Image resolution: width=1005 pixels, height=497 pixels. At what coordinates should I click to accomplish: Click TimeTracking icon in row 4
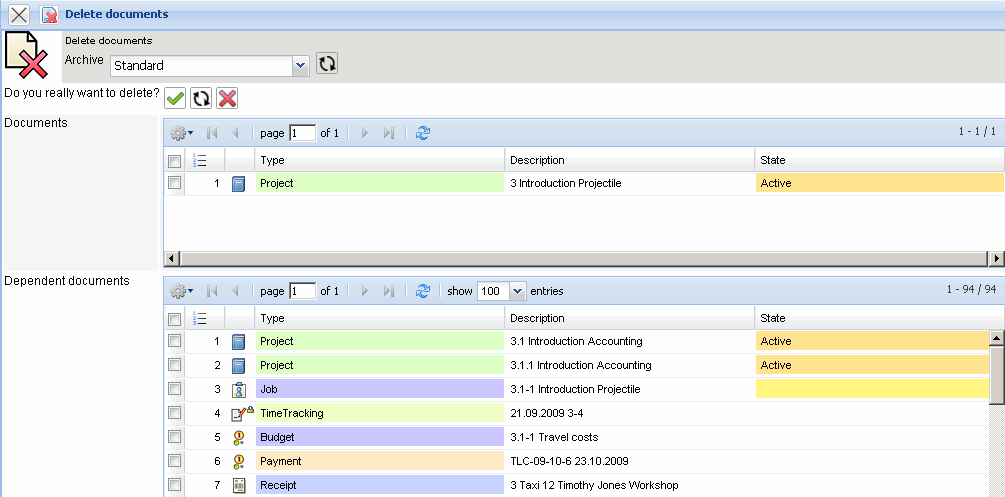click(x=240, y=413)
